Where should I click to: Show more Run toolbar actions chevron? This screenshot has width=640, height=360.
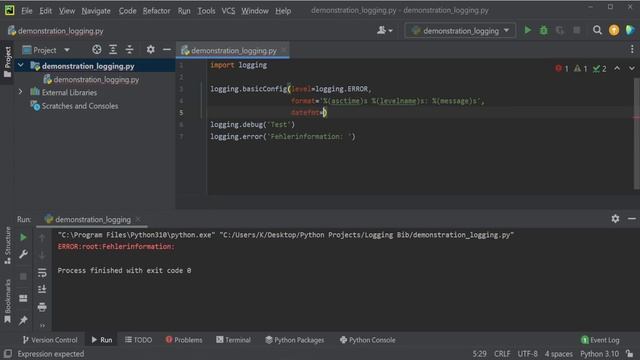(x=42, y=325)
